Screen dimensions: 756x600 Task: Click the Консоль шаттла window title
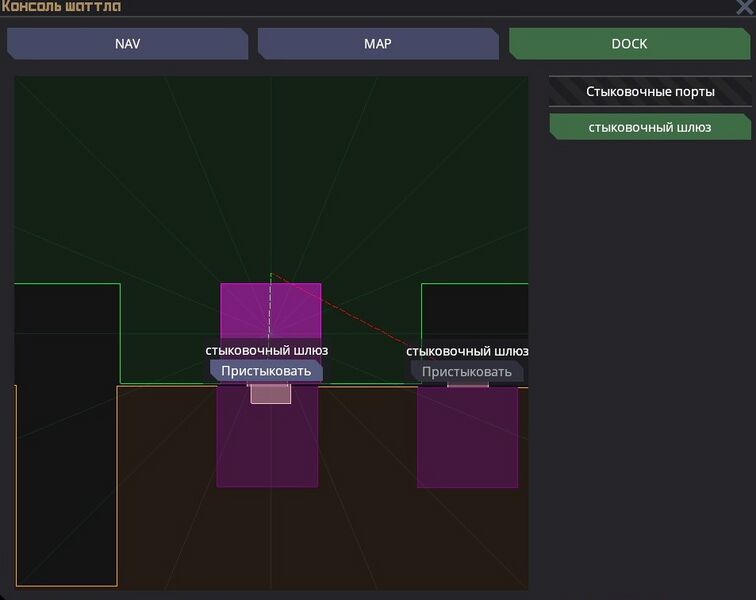pos(62,7)
